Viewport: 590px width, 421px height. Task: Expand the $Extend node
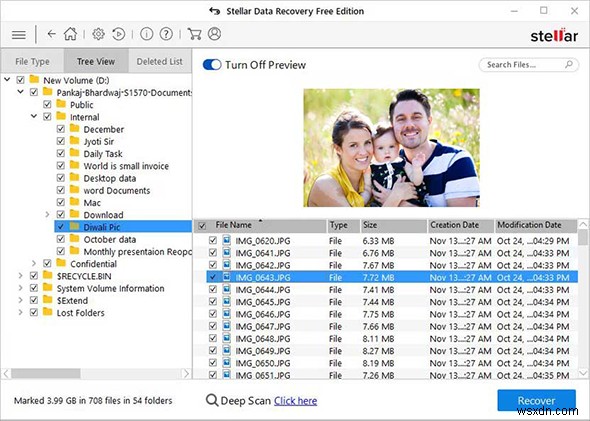(x=21, y=300)
